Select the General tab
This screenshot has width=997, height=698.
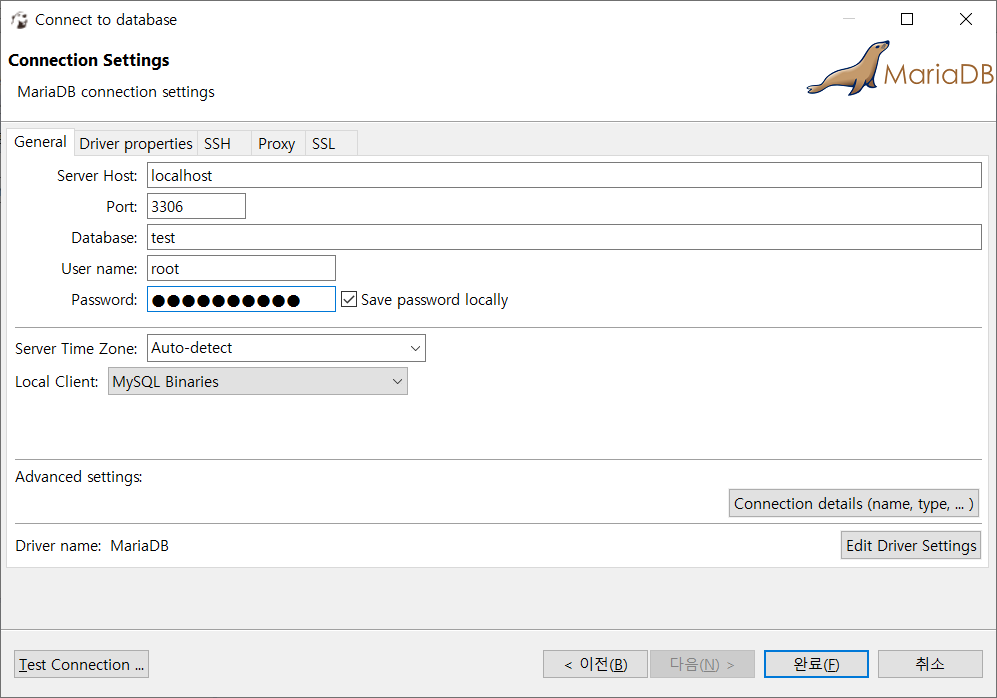click(x=40, y=142)
